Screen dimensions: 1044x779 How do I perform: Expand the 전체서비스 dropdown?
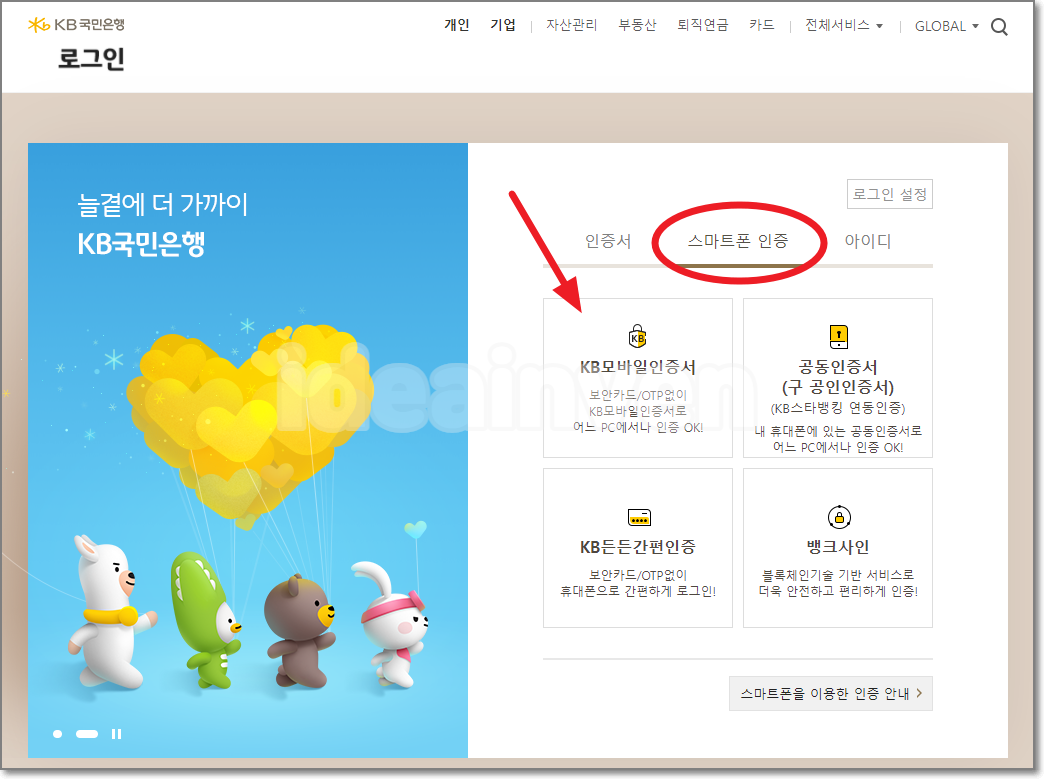pyautogui.click(x=844, y=25)
